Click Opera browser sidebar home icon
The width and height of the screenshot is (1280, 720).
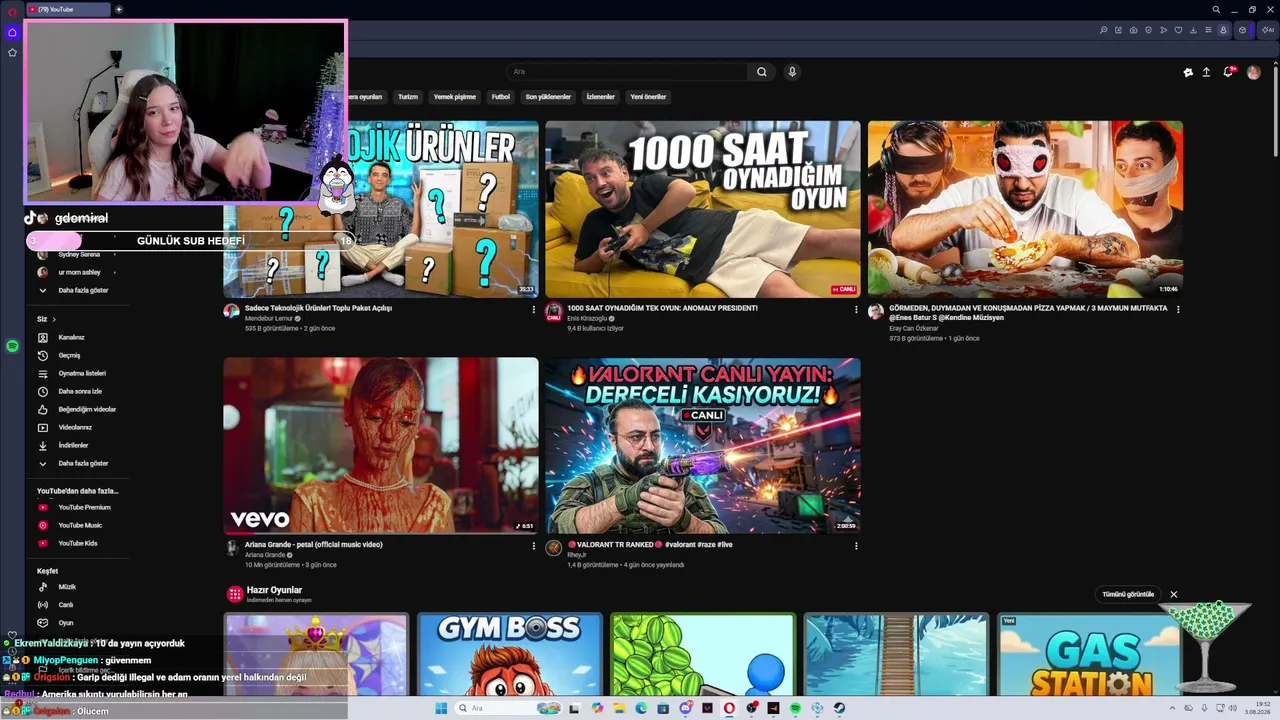pyautogui.click(x=12, y=32)
